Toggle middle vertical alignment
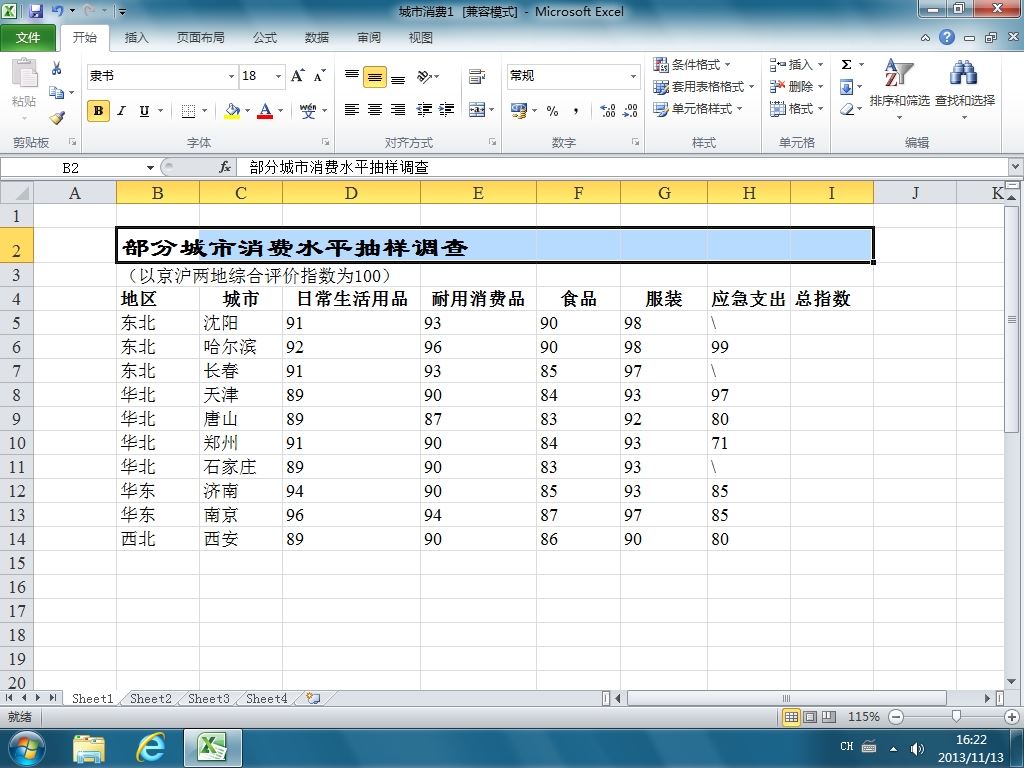Viewport: 1024px width, 768px height. point(375,76)
